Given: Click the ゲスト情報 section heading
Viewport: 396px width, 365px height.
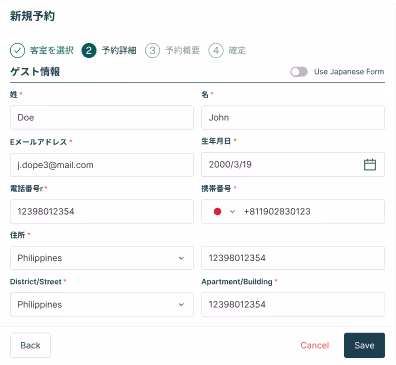Looking at the screenshot, I should (35, 72).
